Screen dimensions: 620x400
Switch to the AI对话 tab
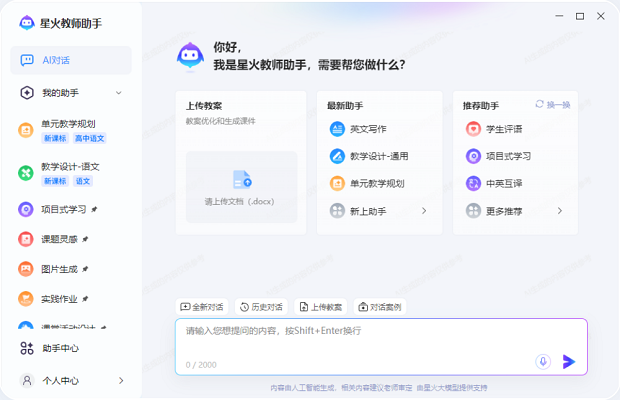click(x=70, y=60)
